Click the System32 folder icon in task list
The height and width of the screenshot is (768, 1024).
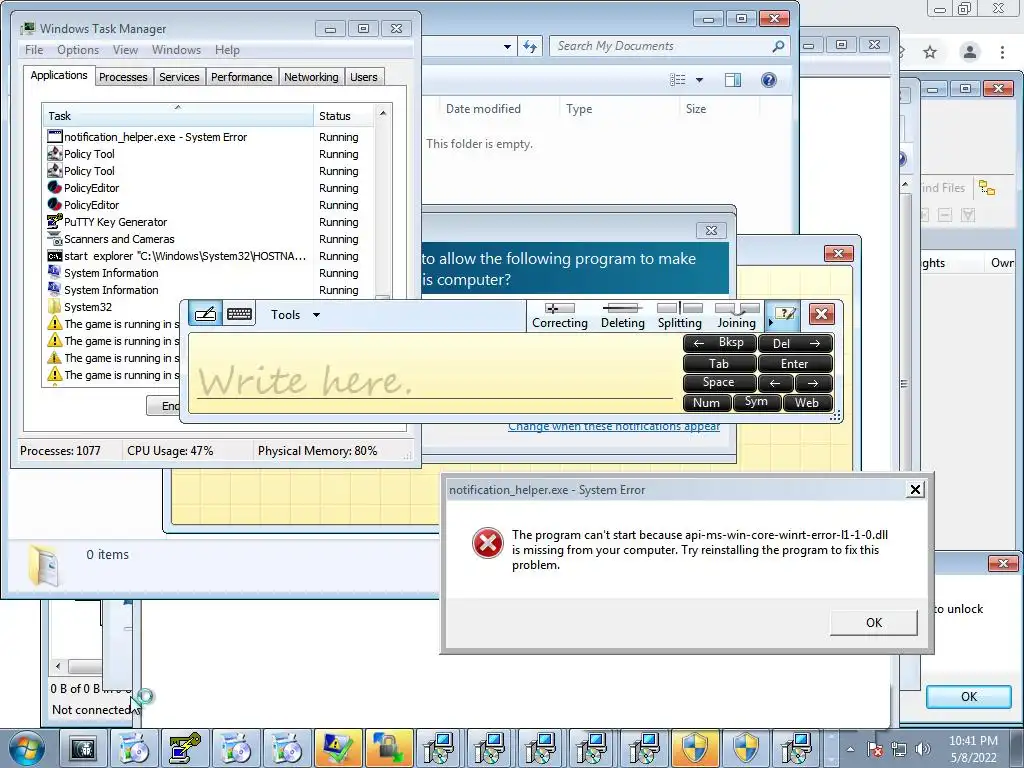pyautogui.click(x=55, y=306)
